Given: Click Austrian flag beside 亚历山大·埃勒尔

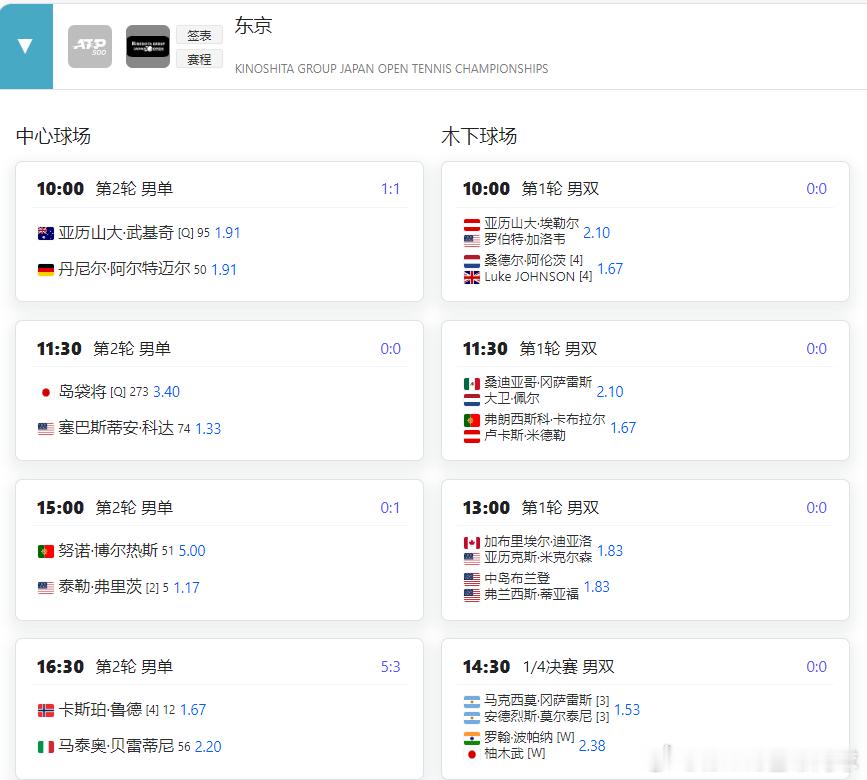Looking at the screenshot, I should [x=472, y=224].
